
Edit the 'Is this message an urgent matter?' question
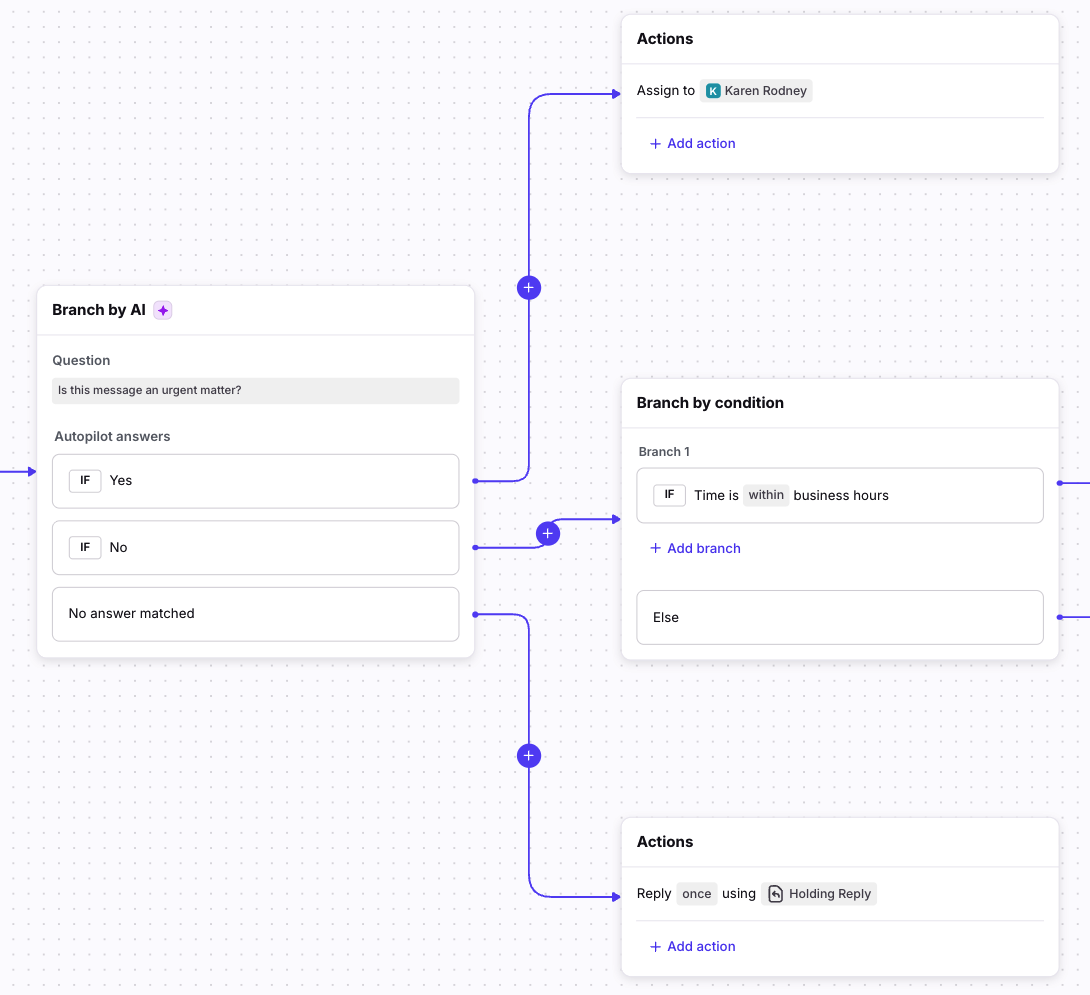(255, 391)
